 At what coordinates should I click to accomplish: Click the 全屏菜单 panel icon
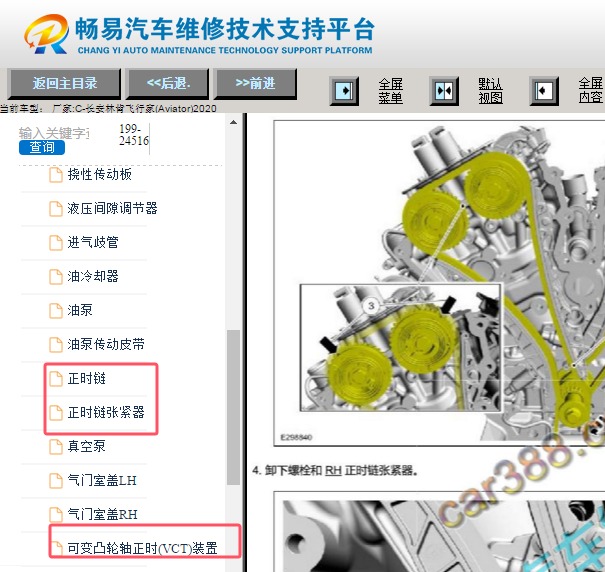tap(344, 91)
